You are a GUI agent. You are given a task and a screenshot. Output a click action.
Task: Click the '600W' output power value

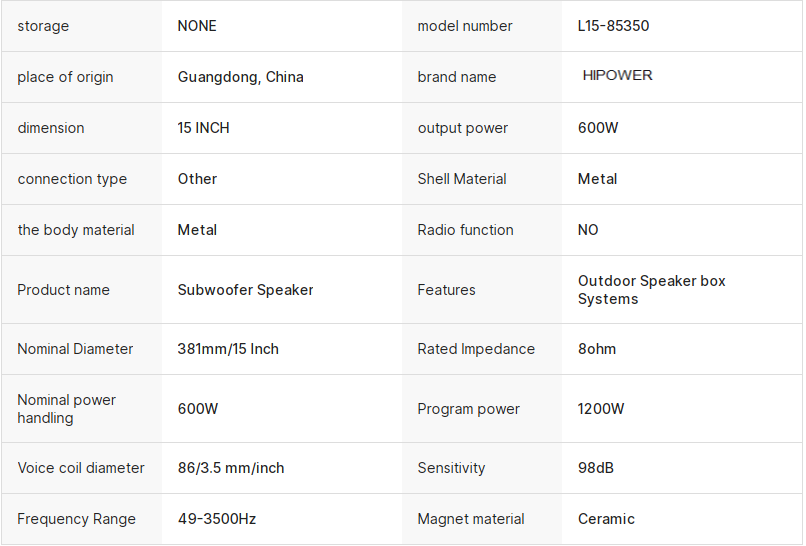pos(598,128)
